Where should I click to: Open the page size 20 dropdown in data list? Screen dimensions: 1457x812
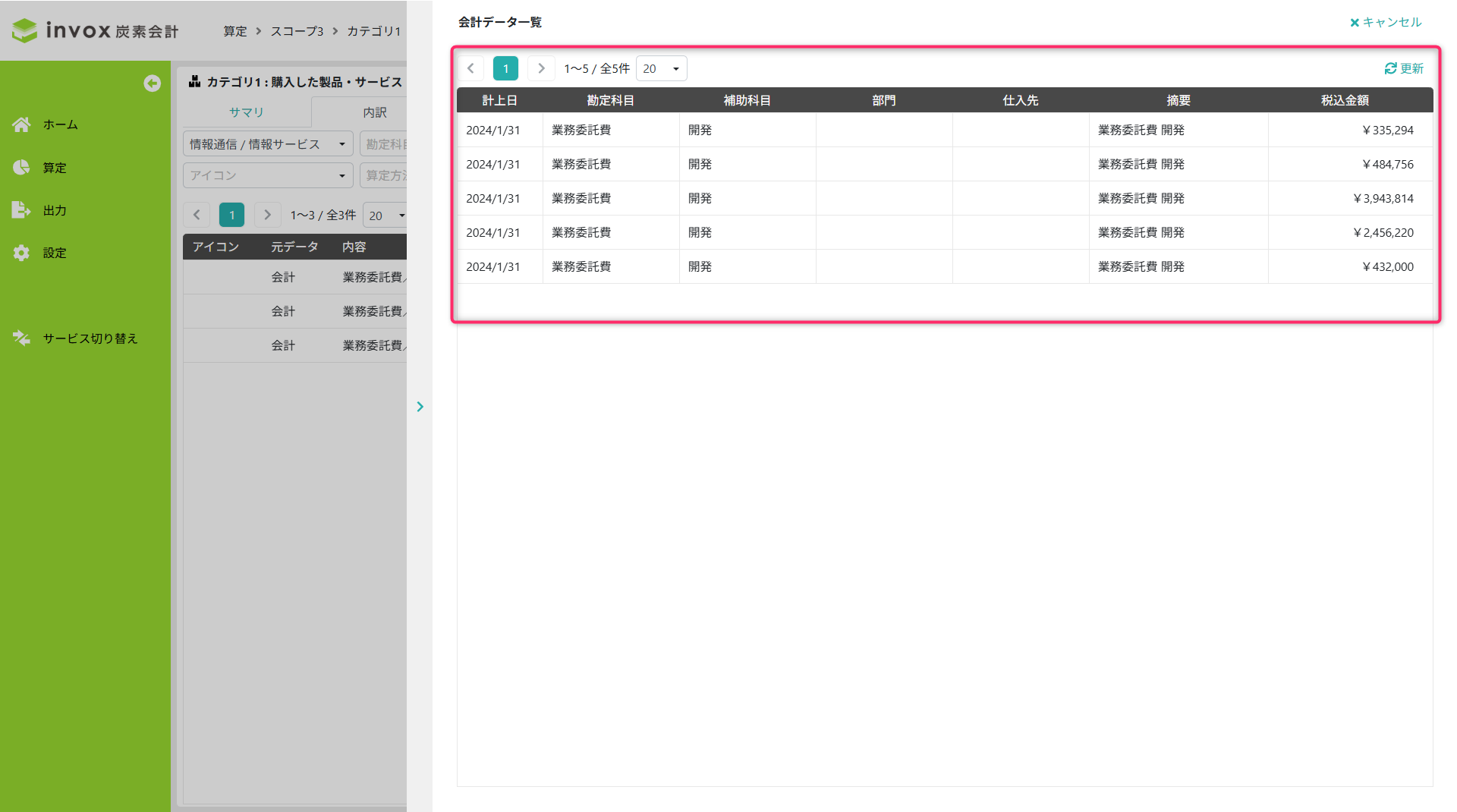coord(661,68)
